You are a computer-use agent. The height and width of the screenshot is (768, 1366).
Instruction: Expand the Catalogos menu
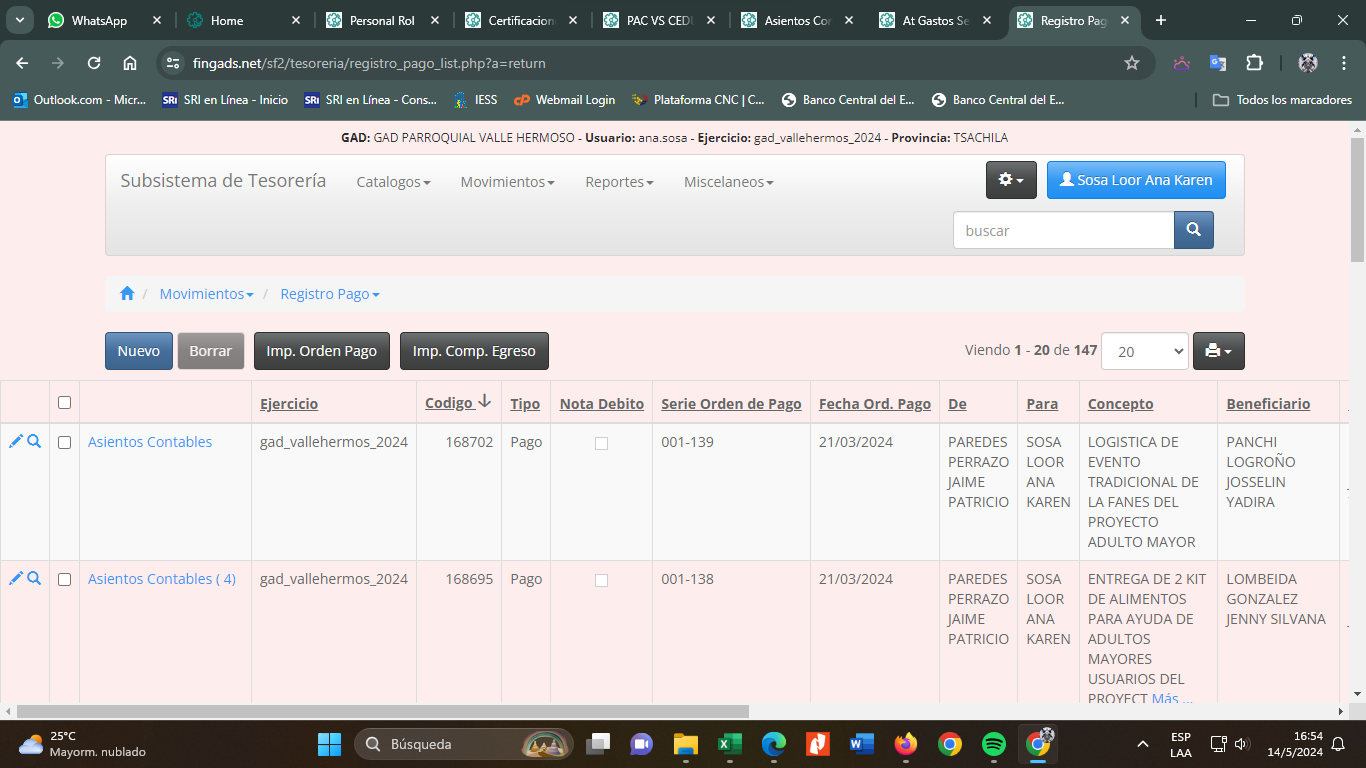(x=393, y=182)
